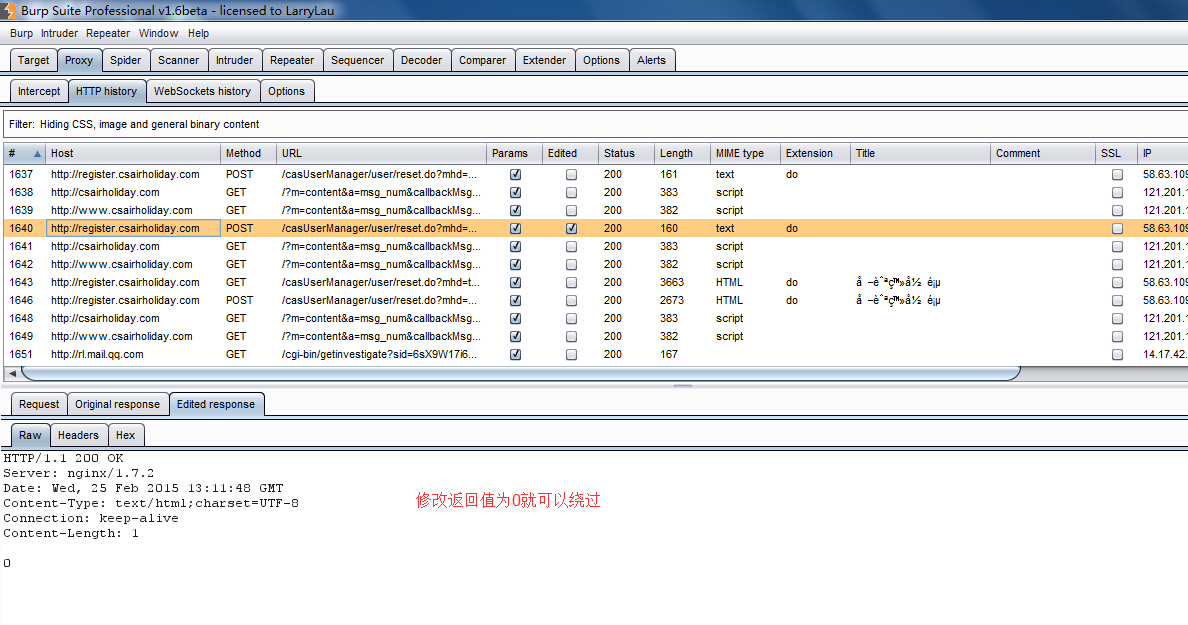Select the HTTP history sub-tab
This screenshot has width=1188, height=625.
[106, 92]
